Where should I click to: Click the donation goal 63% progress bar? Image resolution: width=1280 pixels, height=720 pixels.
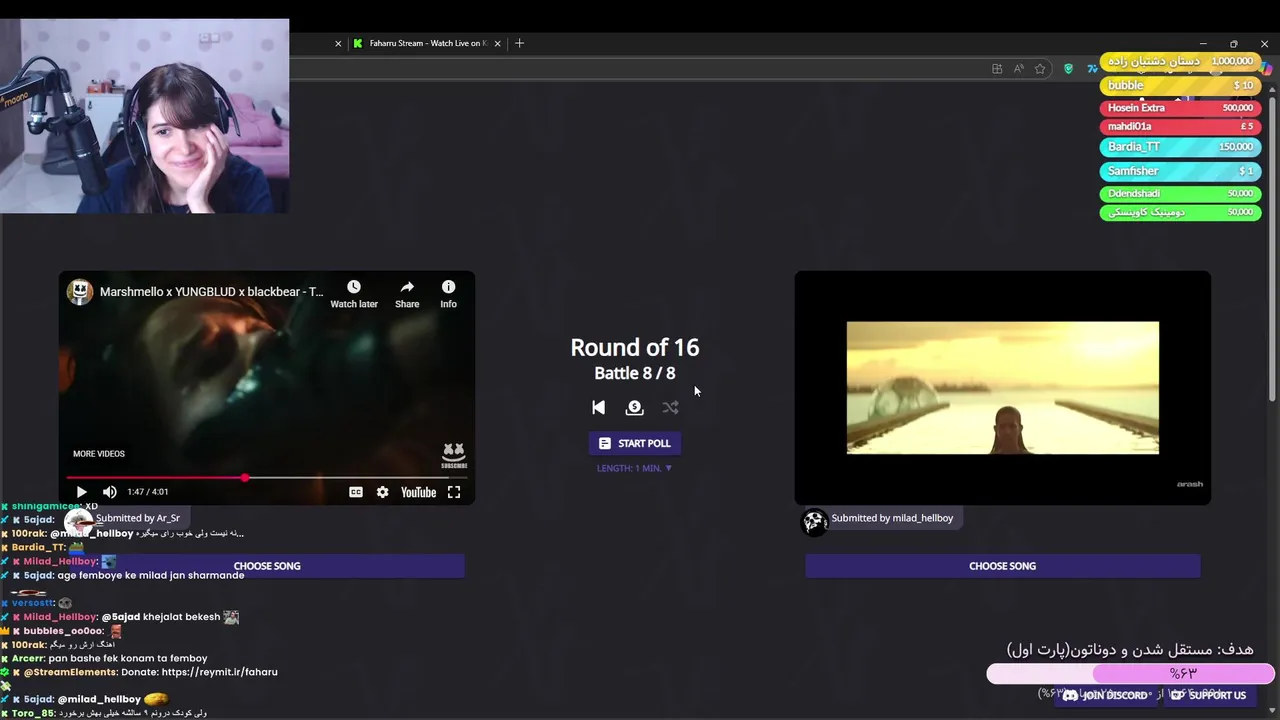[1130, 674]
